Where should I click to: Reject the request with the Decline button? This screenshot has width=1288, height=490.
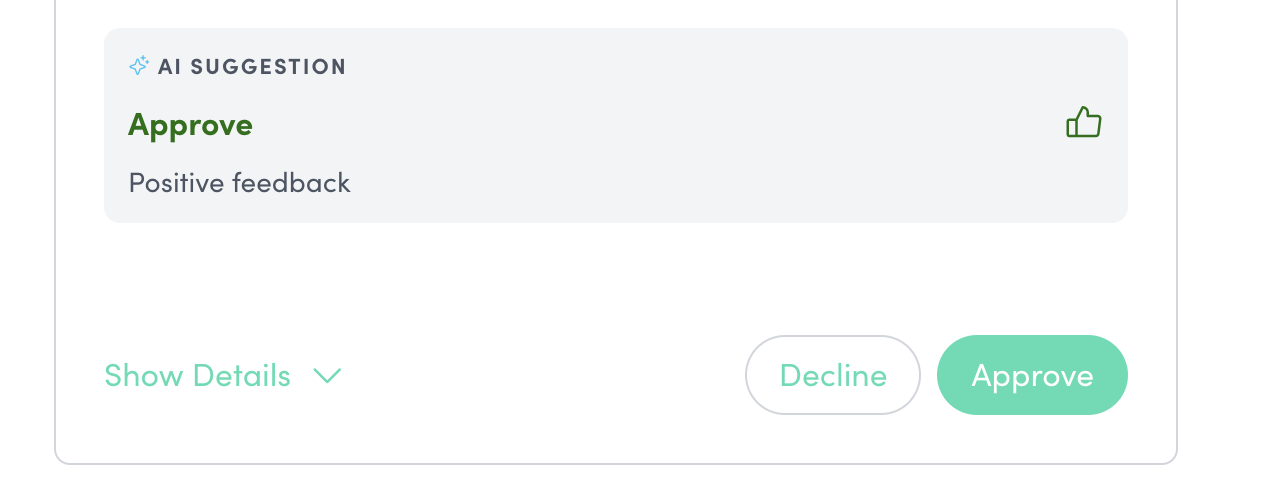[x=832, y=375]
